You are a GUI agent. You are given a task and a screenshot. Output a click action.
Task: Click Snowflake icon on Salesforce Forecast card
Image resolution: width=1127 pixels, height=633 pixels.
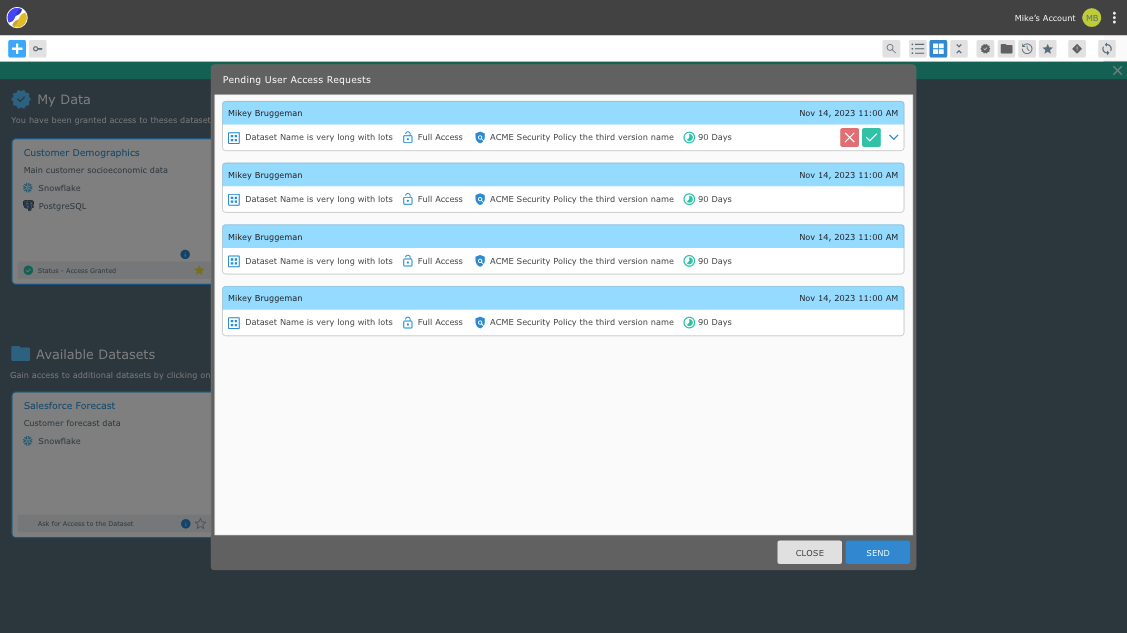click(28, 440)
